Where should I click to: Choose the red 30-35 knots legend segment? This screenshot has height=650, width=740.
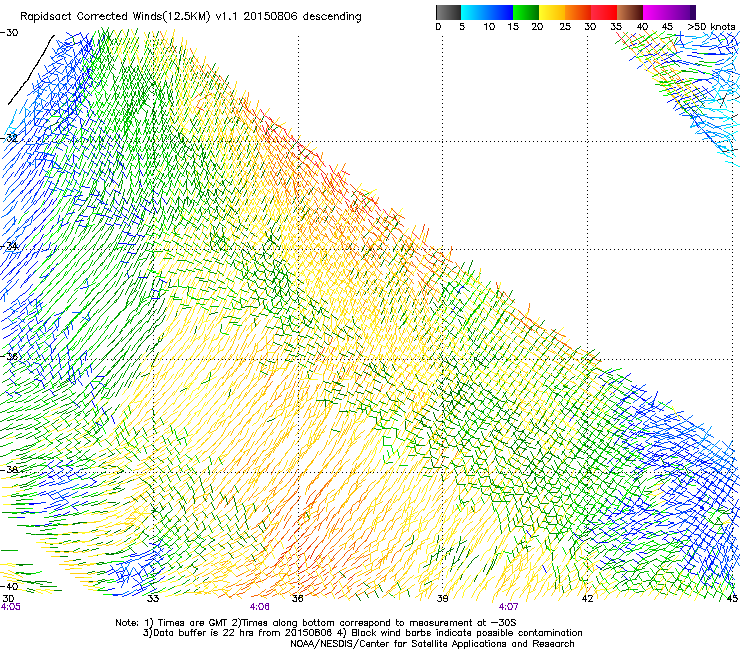pyautogui.click(x=604, y=12)
